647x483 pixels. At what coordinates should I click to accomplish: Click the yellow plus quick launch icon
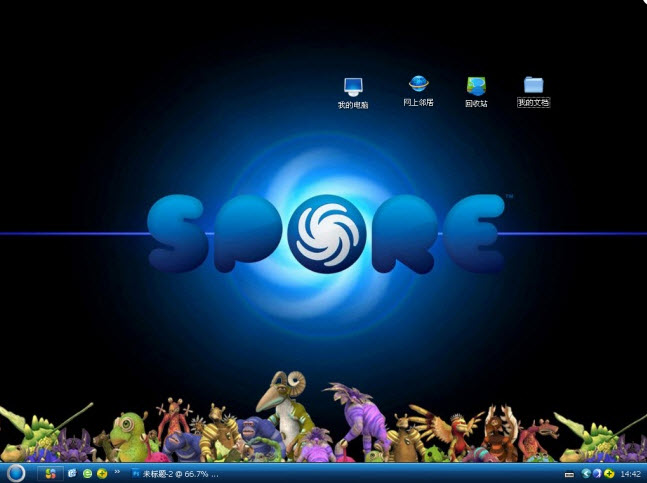(102, 474)
